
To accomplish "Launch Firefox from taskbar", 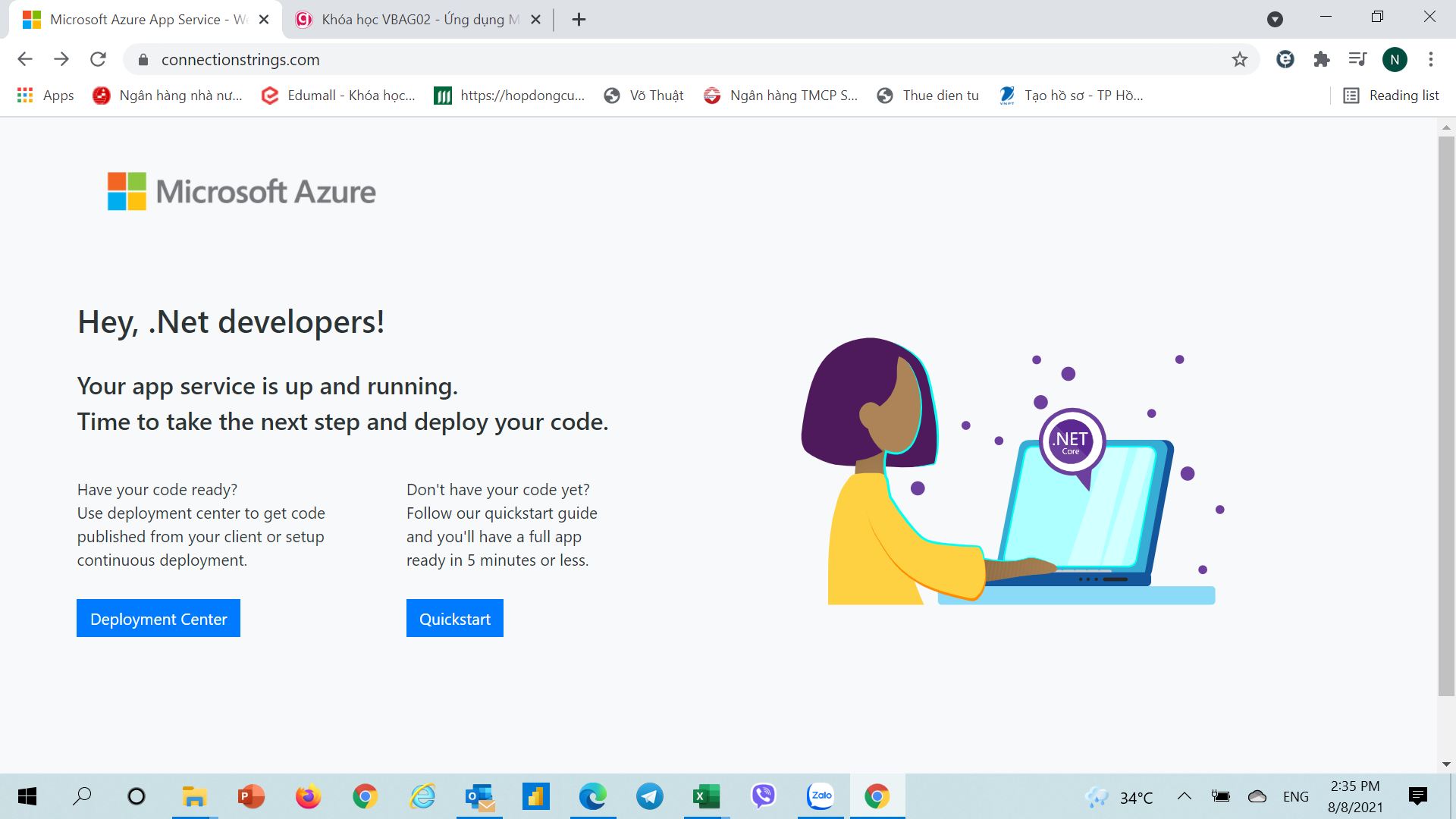I will coord(308,796).
